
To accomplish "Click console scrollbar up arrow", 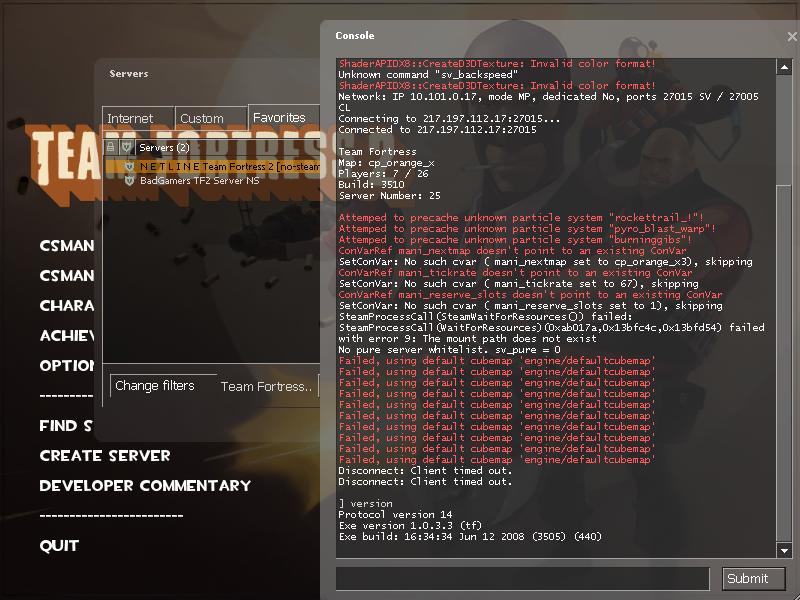I will 784,65.
